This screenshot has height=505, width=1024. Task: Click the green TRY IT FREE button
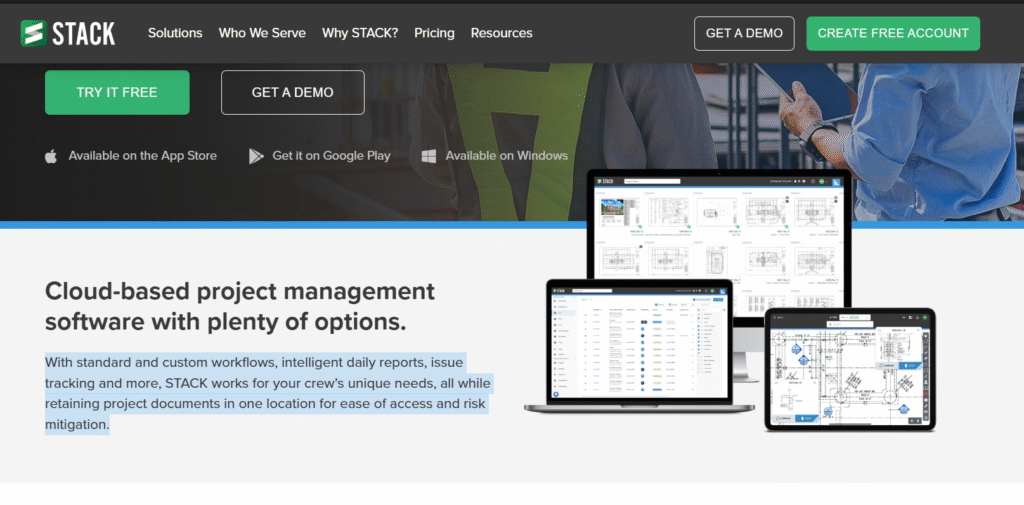117,93
